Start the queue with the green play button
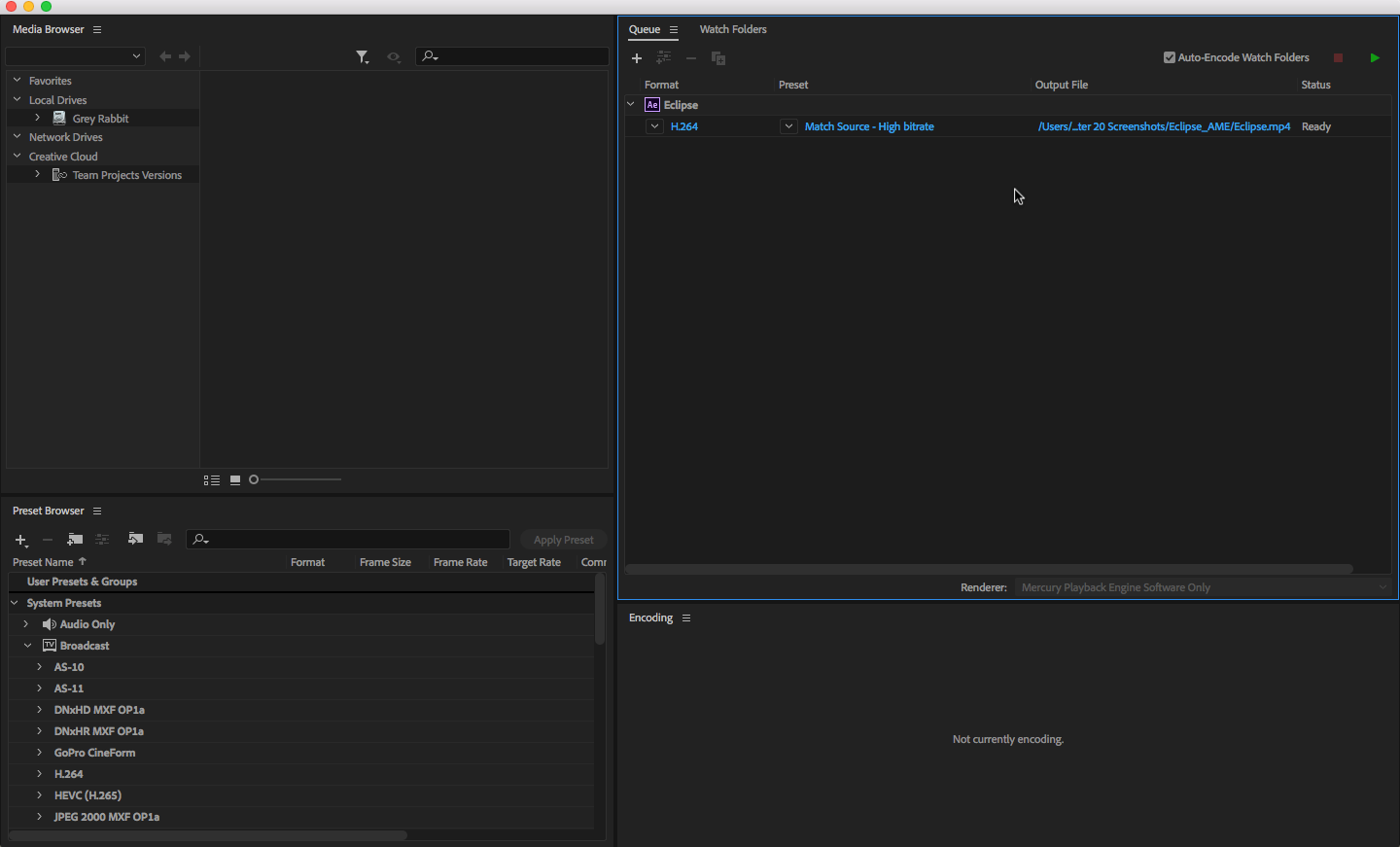 [x=1374, y=58]
